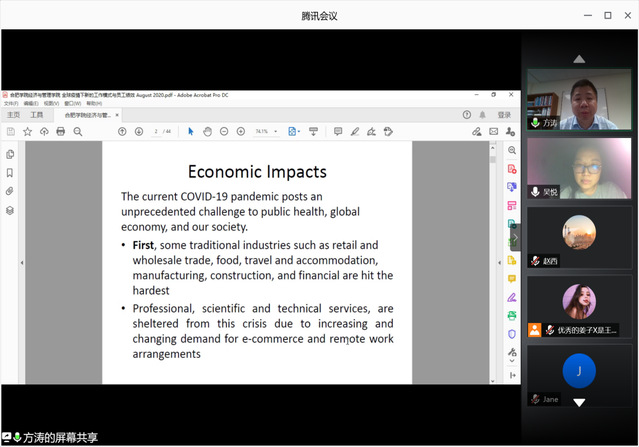
Task: Go to previous page with up arrow
Action: [122, 131]
